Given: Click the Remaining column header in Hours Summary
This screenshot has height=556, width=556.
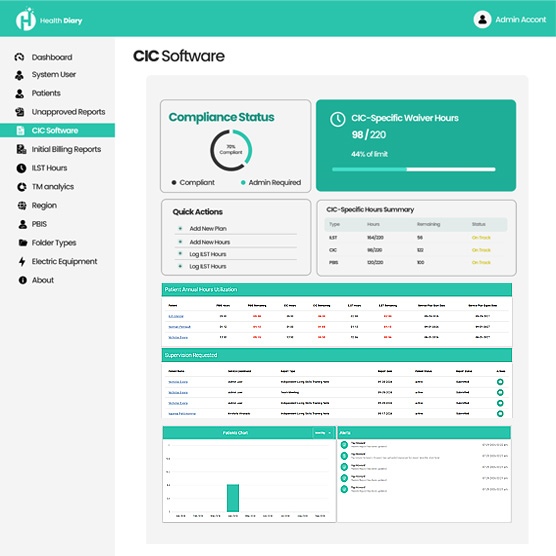Looking at the screenshot, I should [x=428, y=224].
